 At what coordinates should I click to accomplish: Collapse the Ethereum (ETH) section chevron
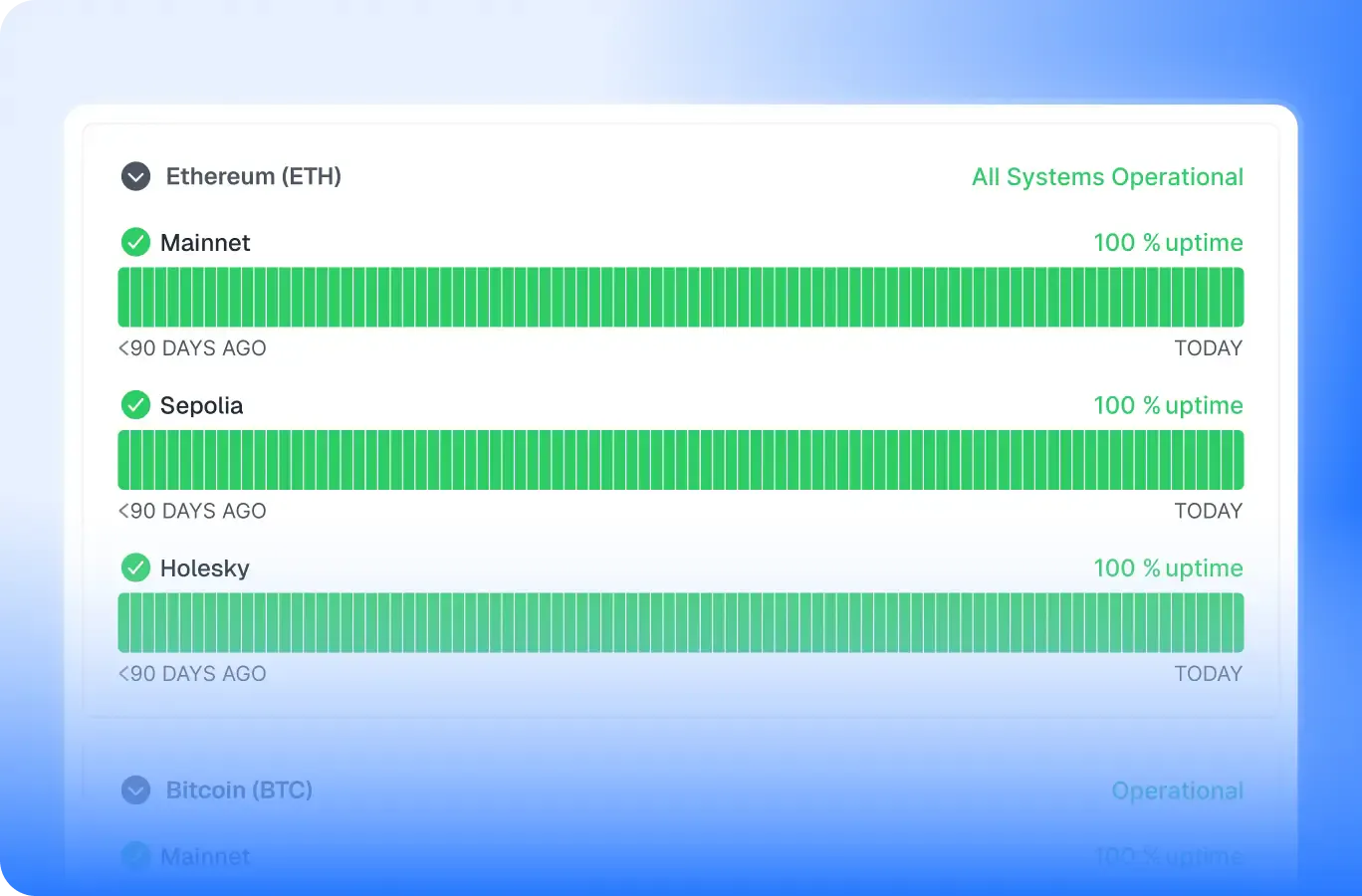pos(135,176)
